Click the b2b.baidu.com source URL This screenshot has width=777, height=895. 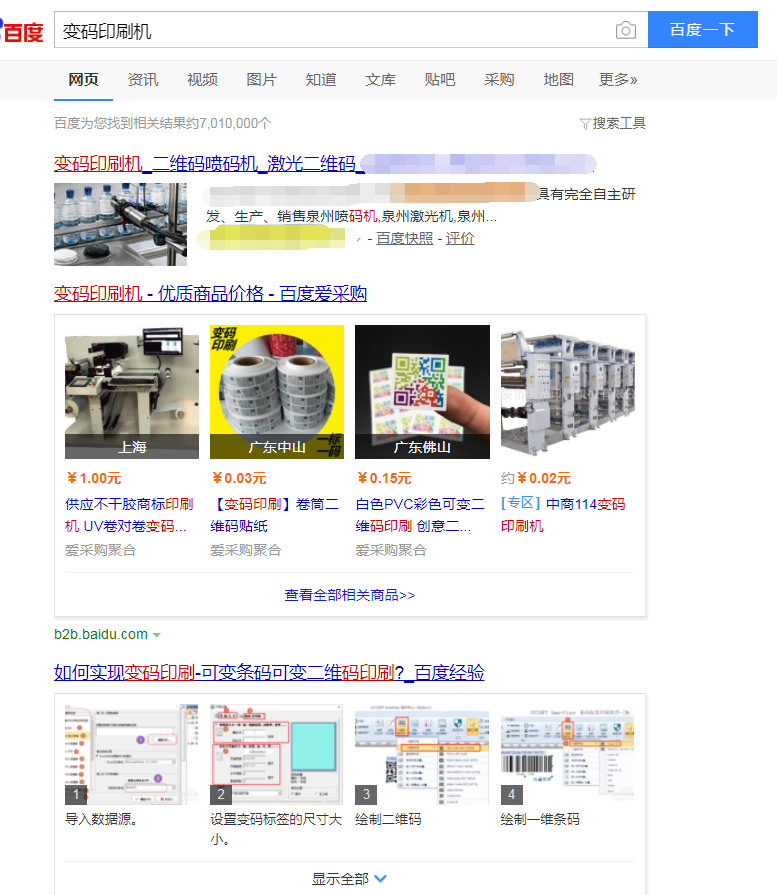pos(101,634)
